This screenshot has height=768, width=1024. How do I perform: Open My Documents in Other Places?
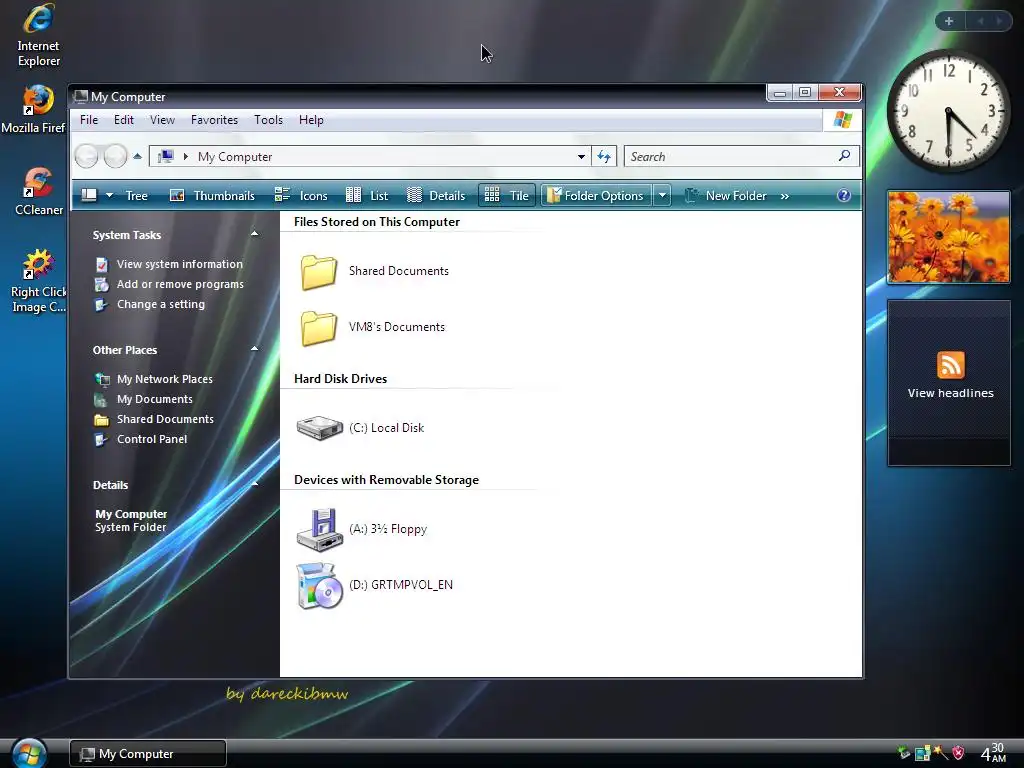point(155,399)
